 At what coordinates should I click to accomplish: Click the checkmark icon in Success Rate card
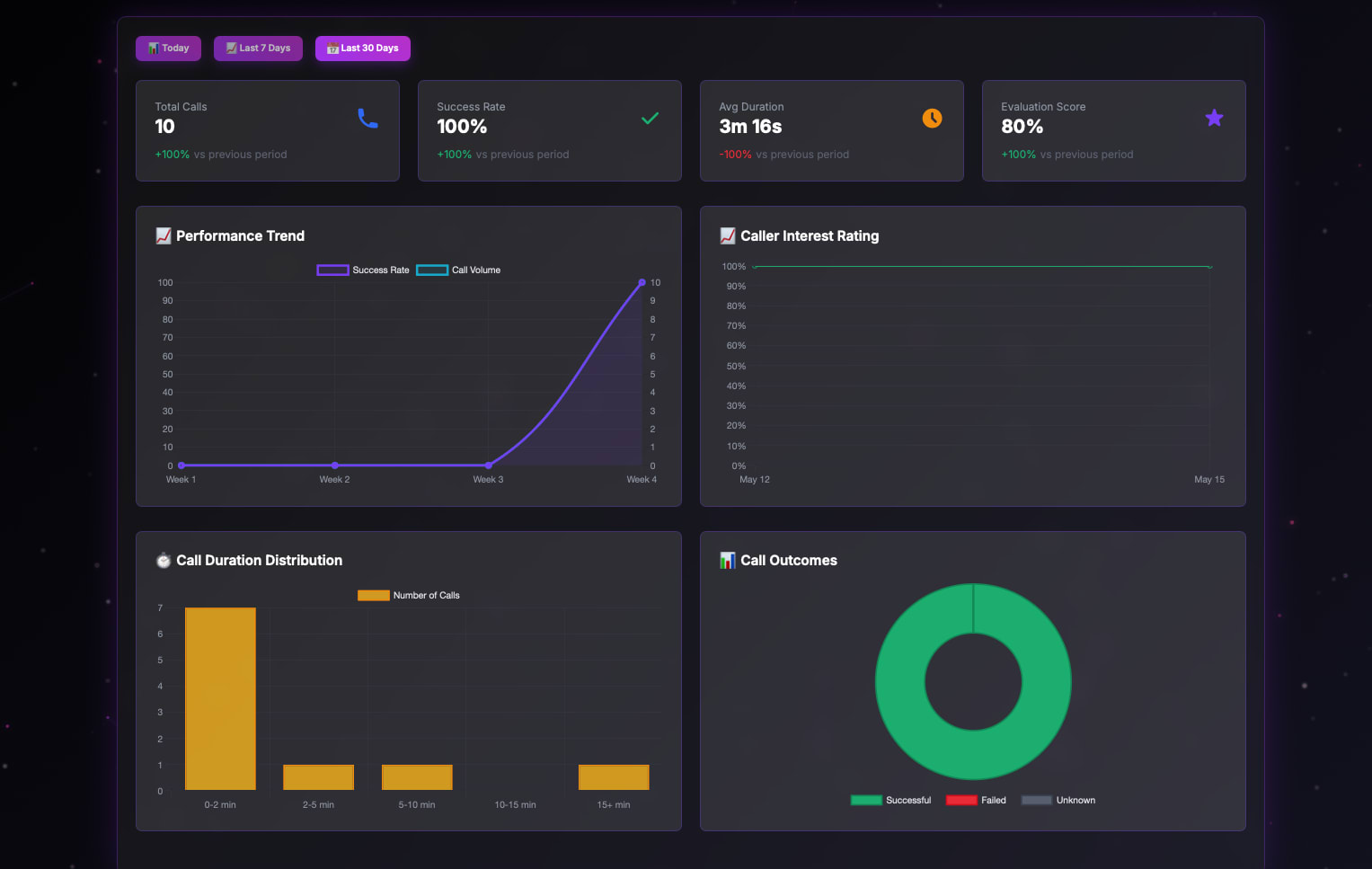651,119
